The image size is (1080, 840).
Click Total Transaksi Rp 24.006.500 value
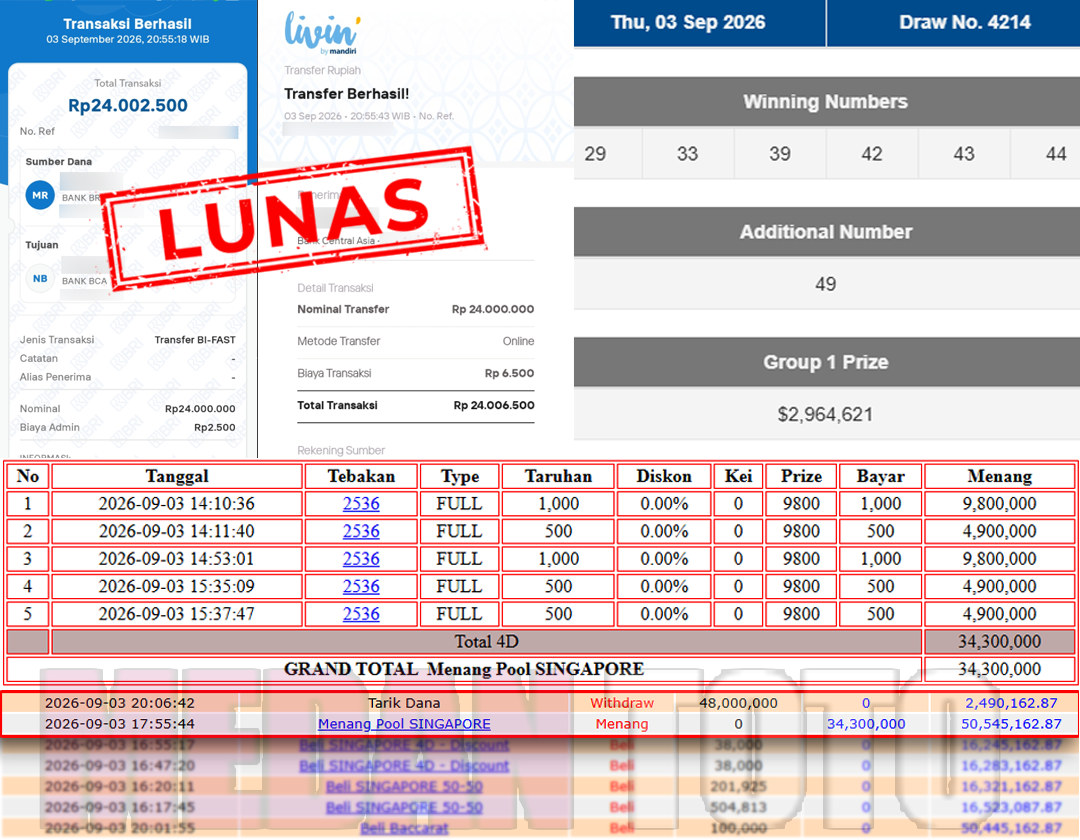pos(494,405)
